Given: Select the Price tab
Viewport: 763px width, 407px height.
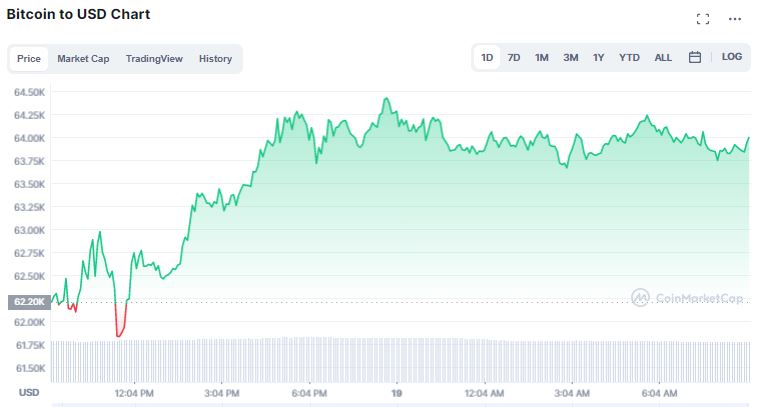Looking at the screenshot, I should tap(29, 59).
